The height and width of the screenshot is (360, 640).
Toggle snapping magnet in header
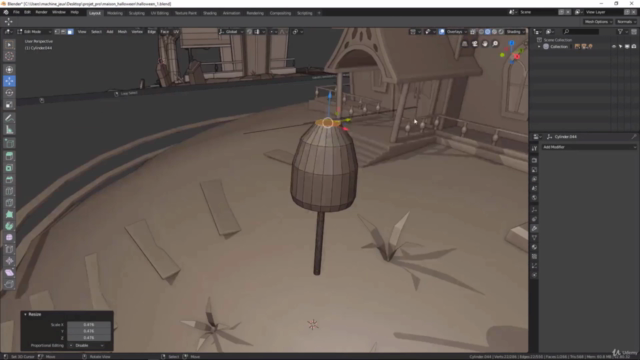tap(249, 31)
